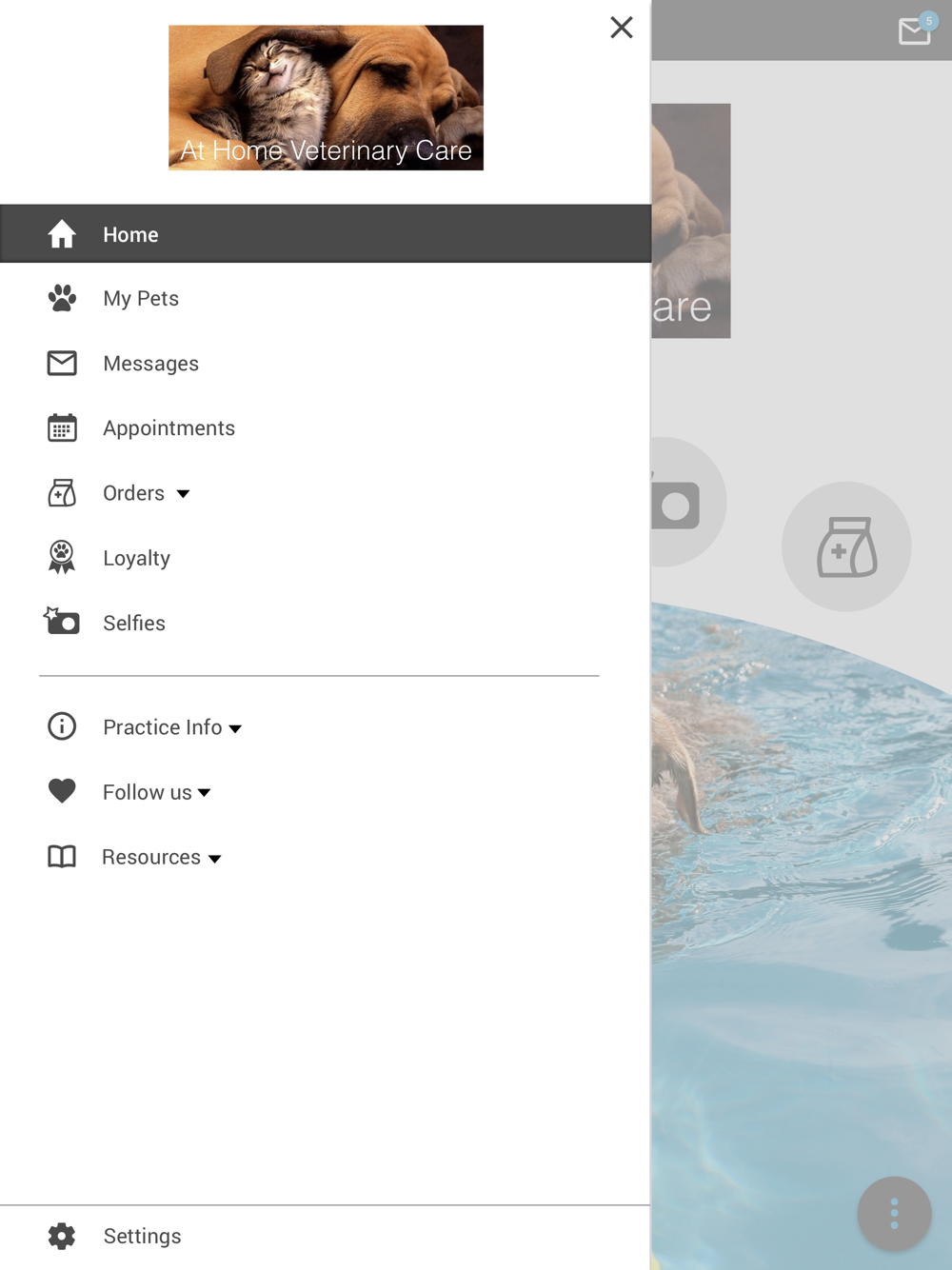Click the Resources label
Screen dimensions: 952x1270
click(151, 857)
